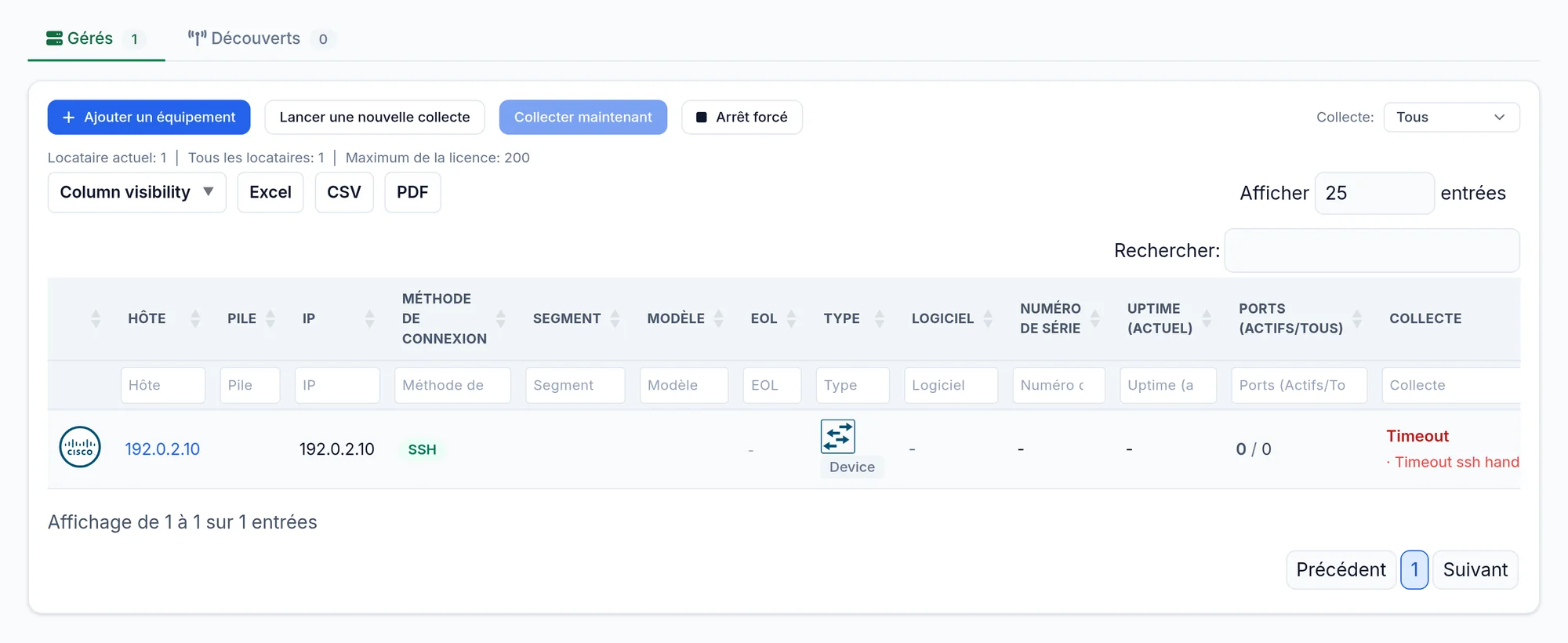This screenshot has height=643, width=1568.
Task: Open the Collecte filter dropdown
Action: (x=1451, y=117)
